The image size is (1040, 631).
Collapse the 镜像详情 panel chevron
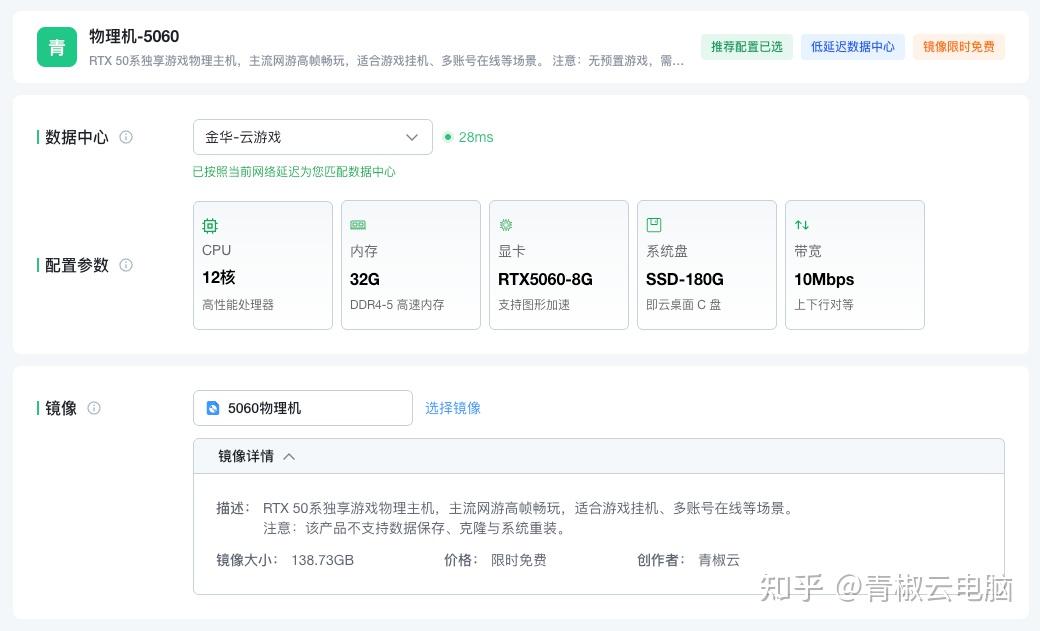pos(289,456)
